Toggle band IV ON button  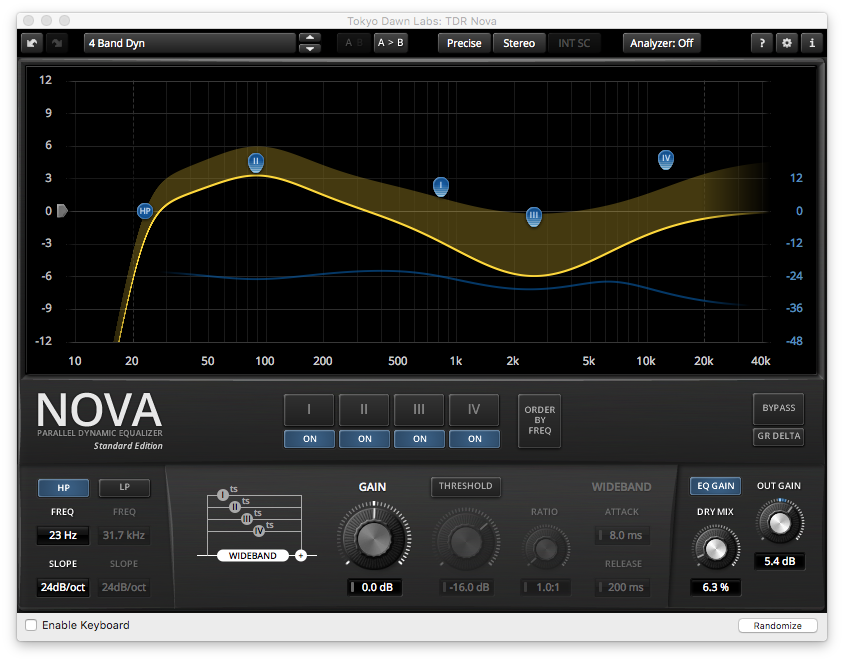(474, 439)
